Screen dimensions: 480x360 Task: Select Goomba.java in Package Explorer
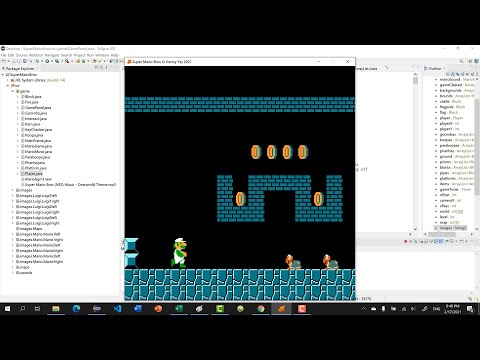(x=34, y=113)
